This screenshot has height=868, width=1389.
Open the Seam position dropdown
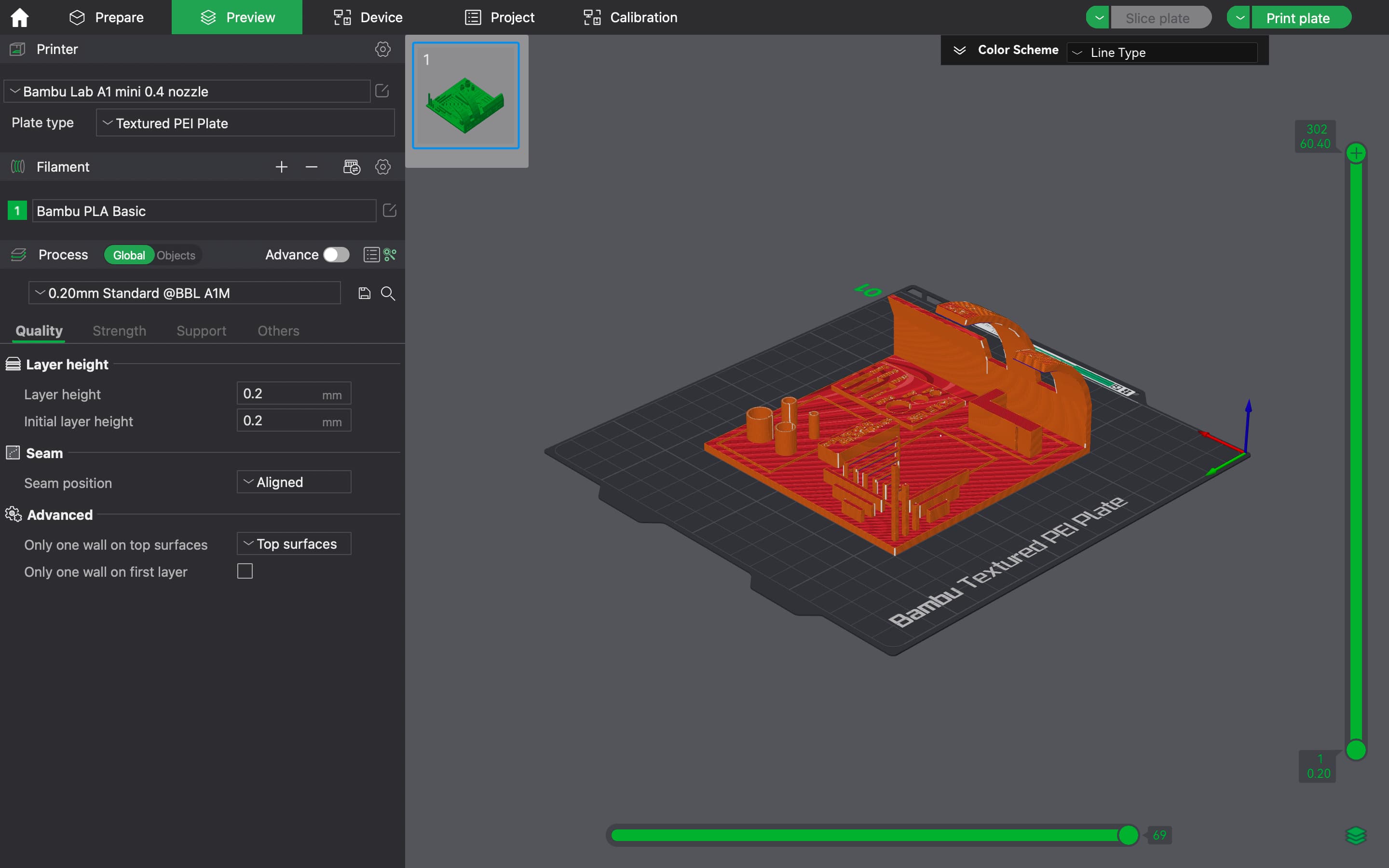294,482
